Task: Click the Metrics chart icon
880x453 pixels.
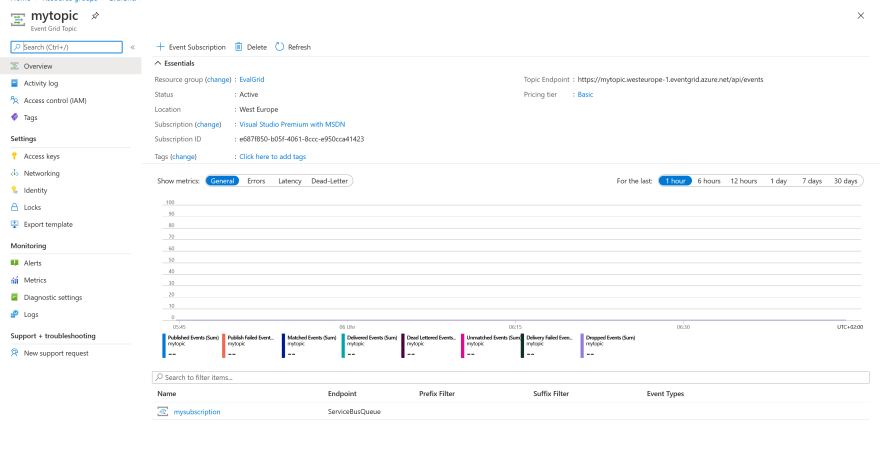Action: (15, 280)
